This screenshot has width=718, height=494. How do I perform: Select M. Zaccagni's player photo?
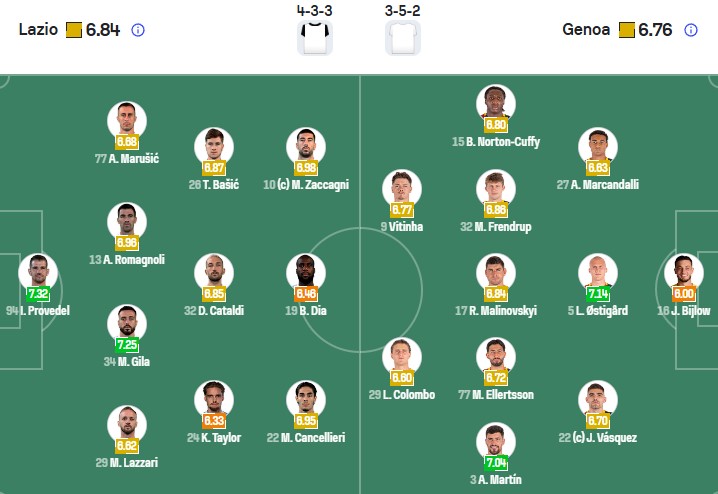pos(307,147)
